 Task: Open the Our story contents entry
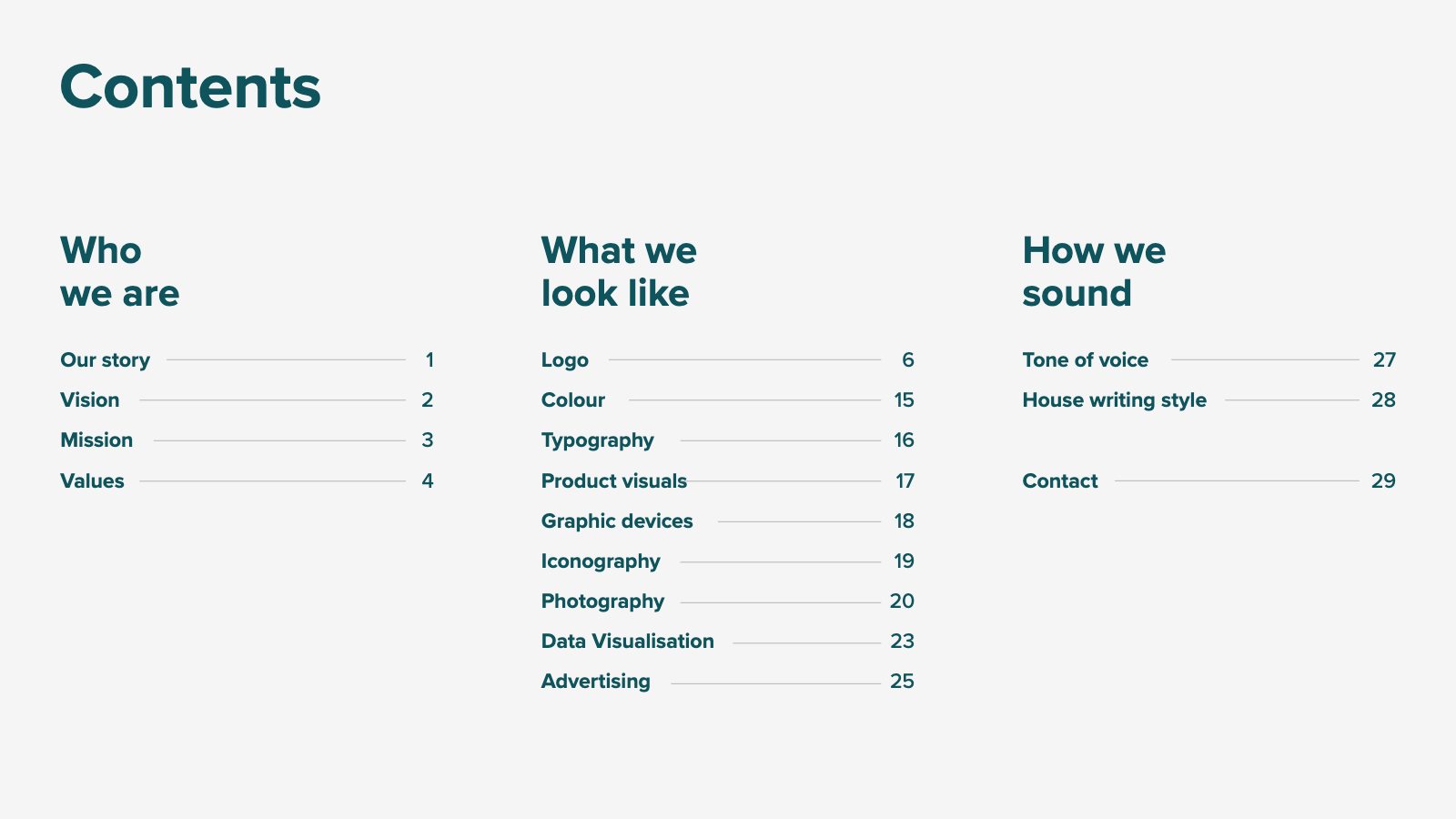point(247,359)
